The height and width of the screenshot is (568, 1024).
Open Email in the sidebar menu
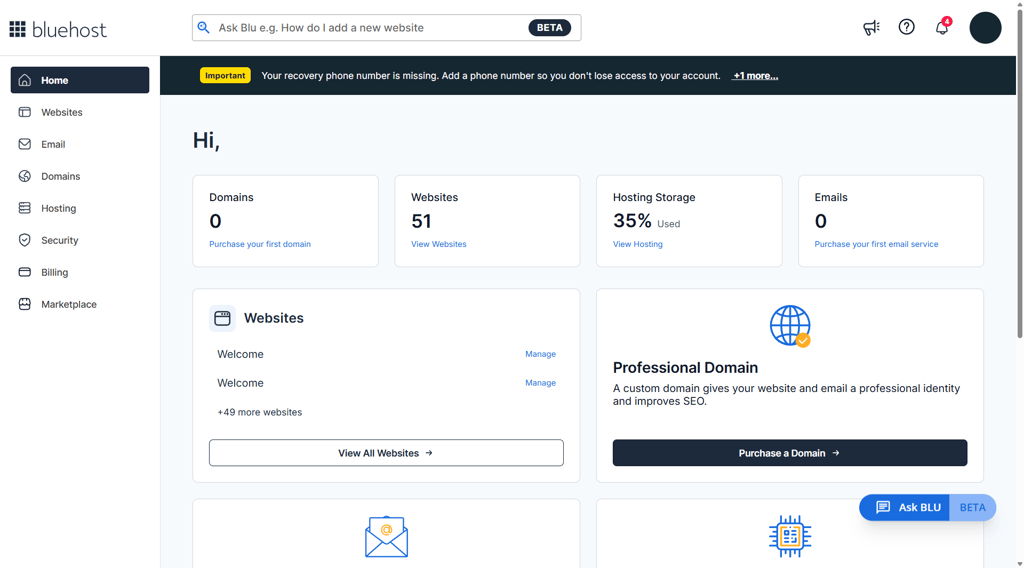pos(80,144)
